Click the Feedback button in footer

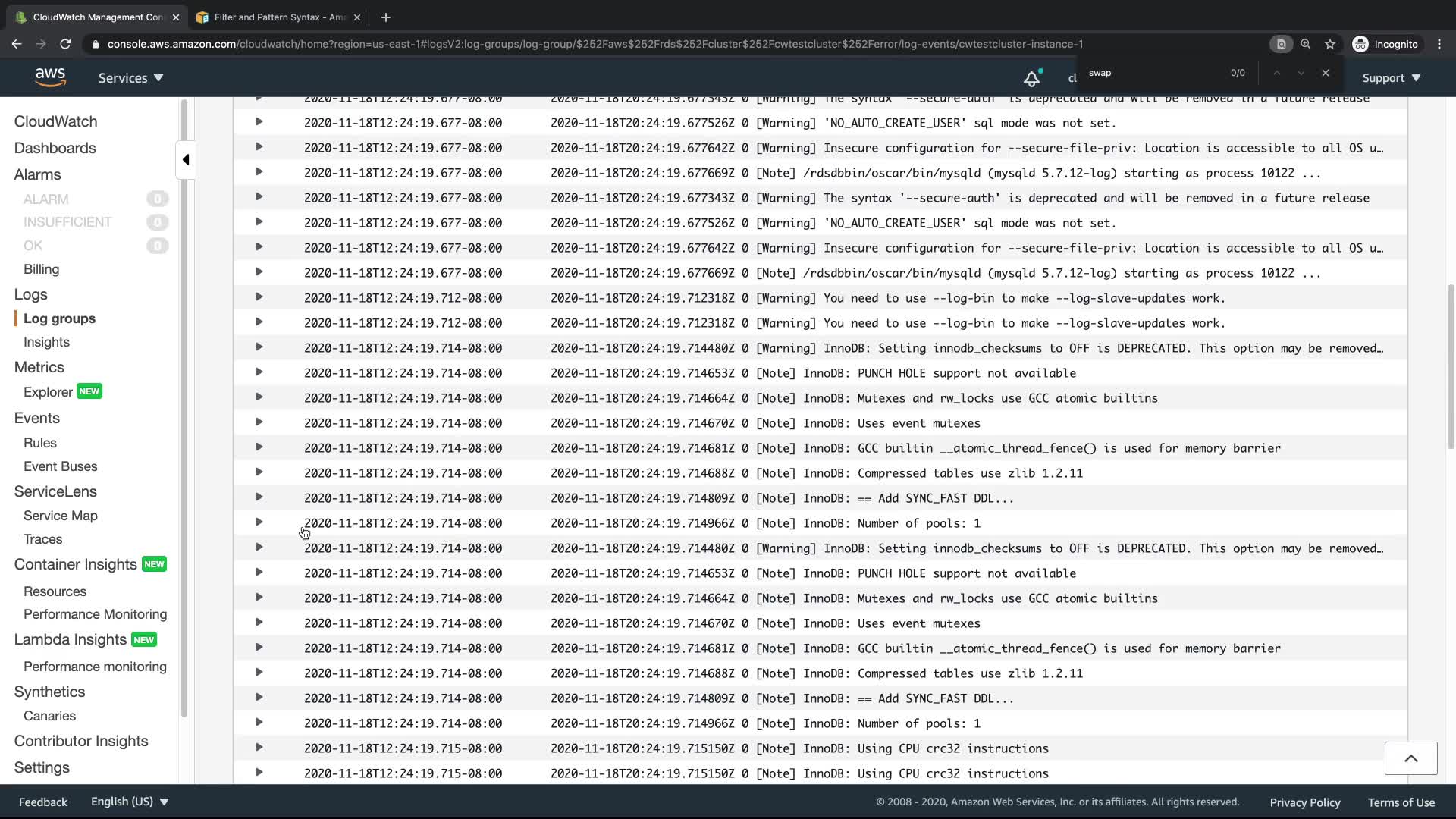[43, 802]
